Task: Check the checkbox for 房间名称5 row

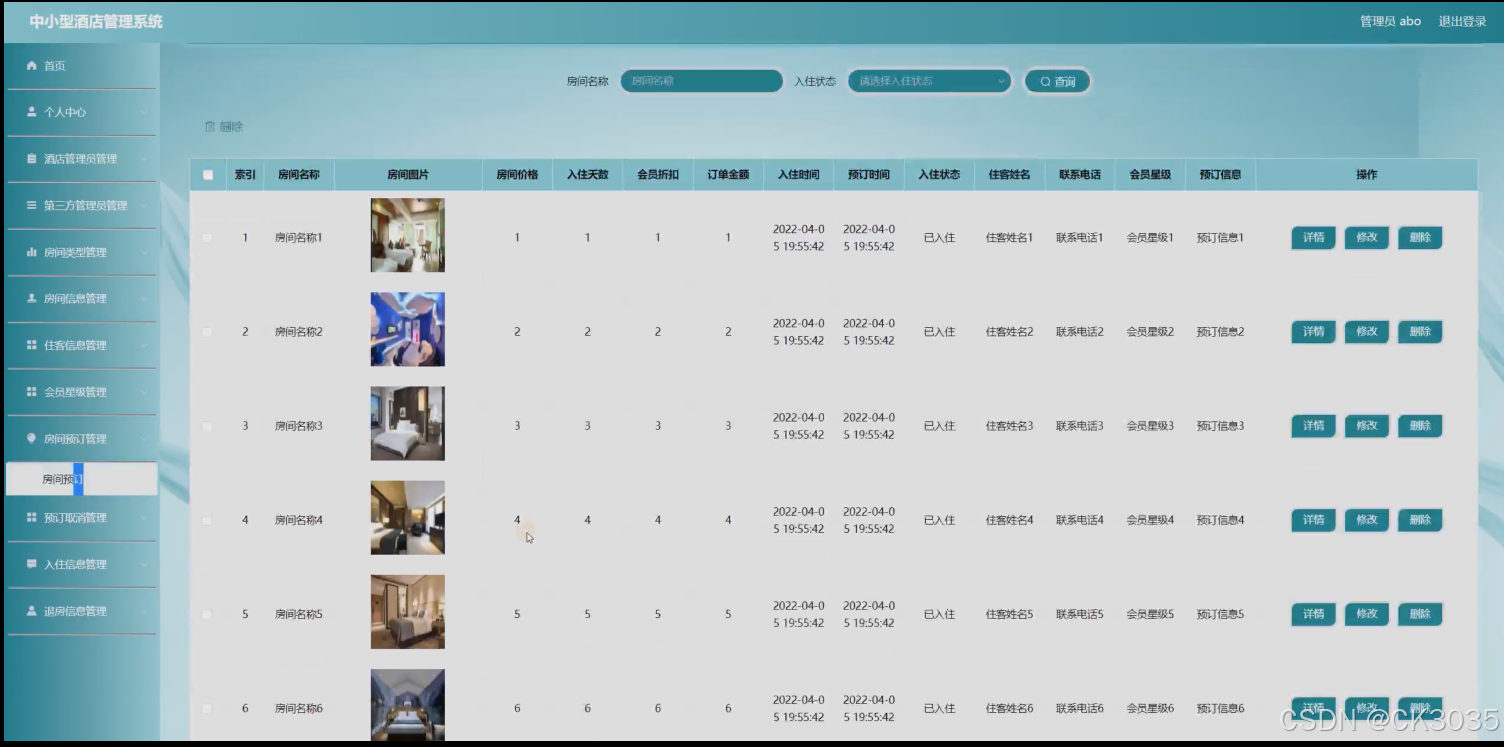Action: (207, 614)
